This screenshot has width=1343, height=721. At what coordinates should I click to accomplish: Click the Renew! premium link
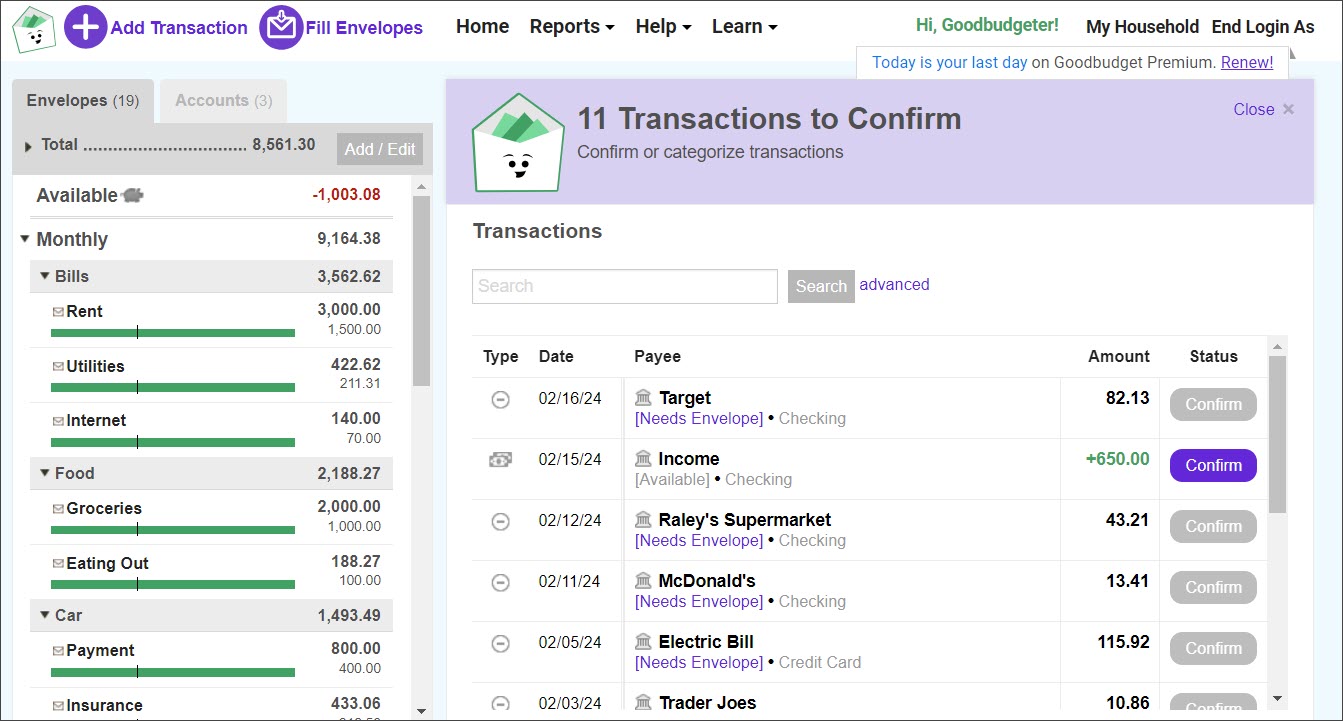coord(1247,62)
